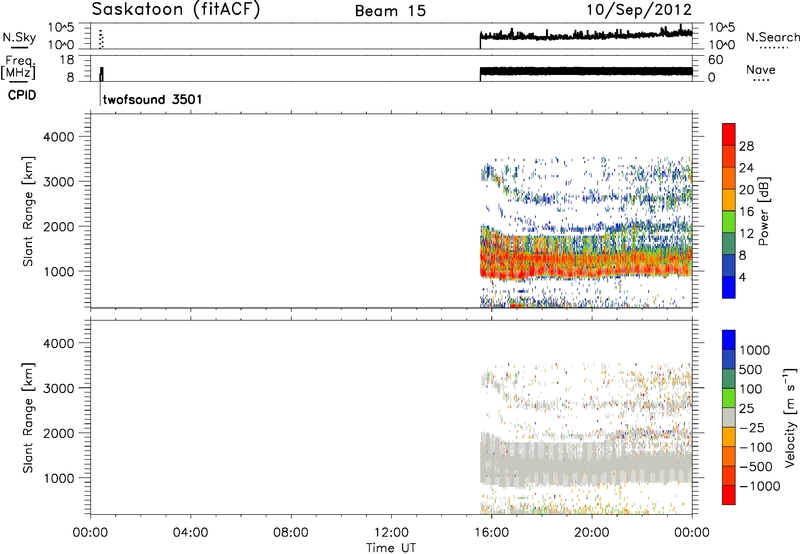Image resolution: width=800 pixels, height=554 pixels.
Task: Click the gray ground-scatter band in the velocity panel
Action: [586, 463]
